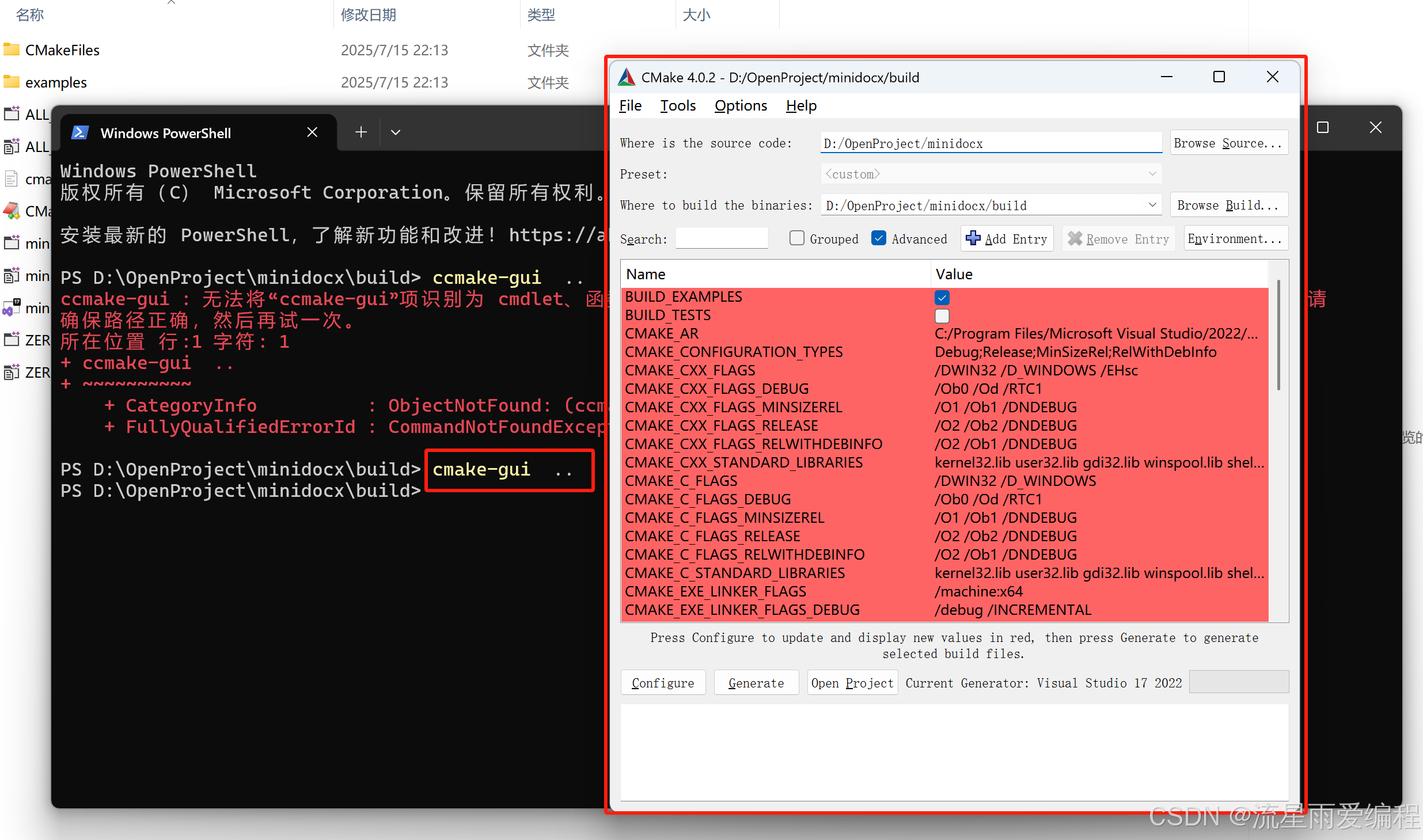This screenshot has height=840, width=1423.
Task: Select the CMAKE_CXX_FLAGS_RELEASE row
Action: coord(945,426)
